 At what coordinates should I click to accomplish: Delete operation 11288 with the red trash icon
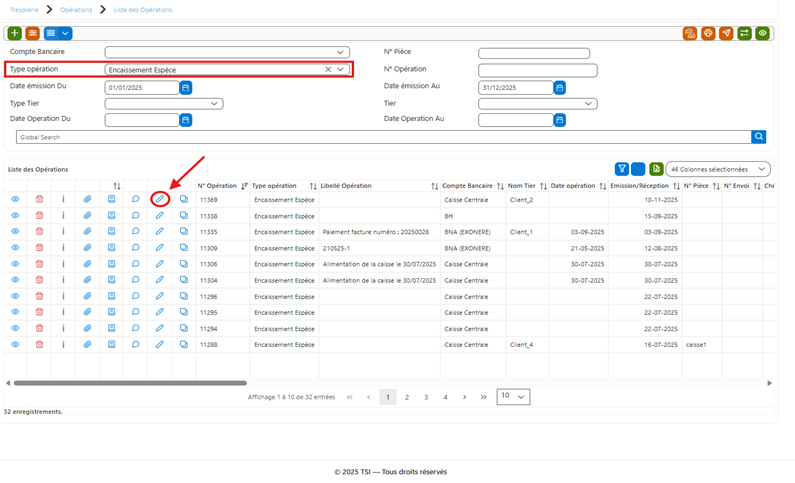[x=39, y=345]
